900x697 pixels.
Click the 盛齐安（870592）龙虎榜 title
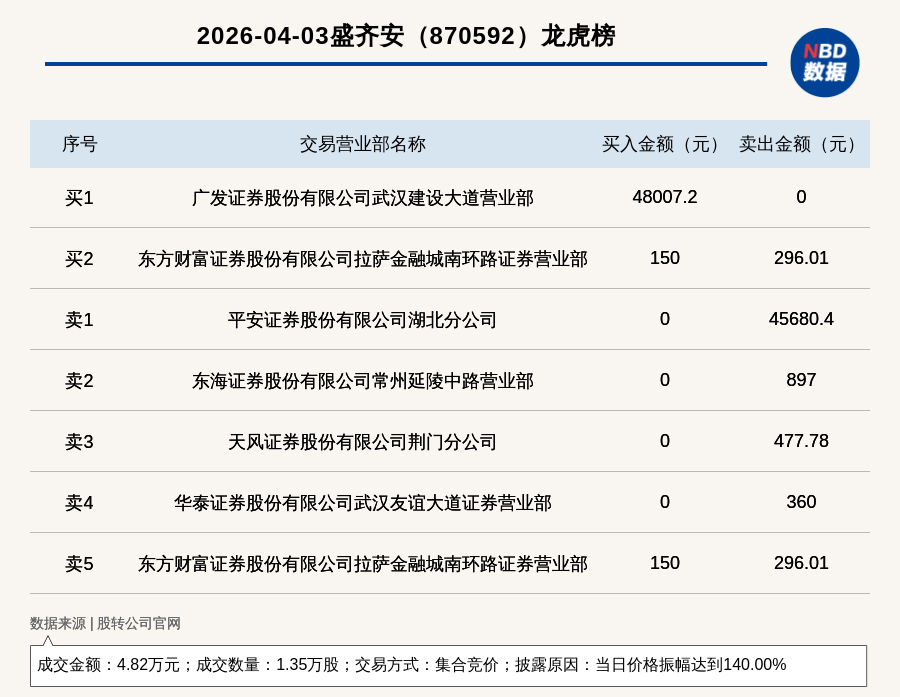tap(406, 36)
